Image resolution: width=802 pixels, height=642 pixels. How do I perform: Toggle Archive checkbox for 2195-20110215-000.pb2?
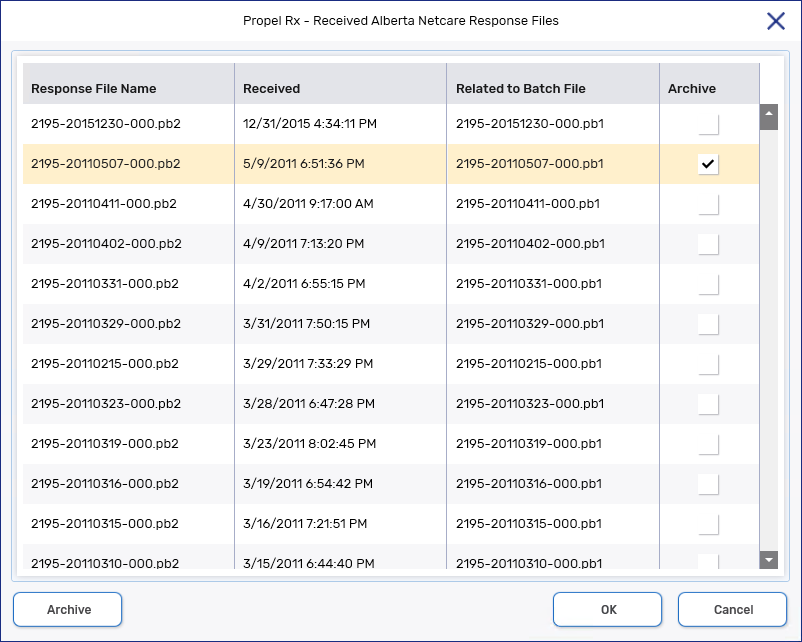click(x=708, y=364)
